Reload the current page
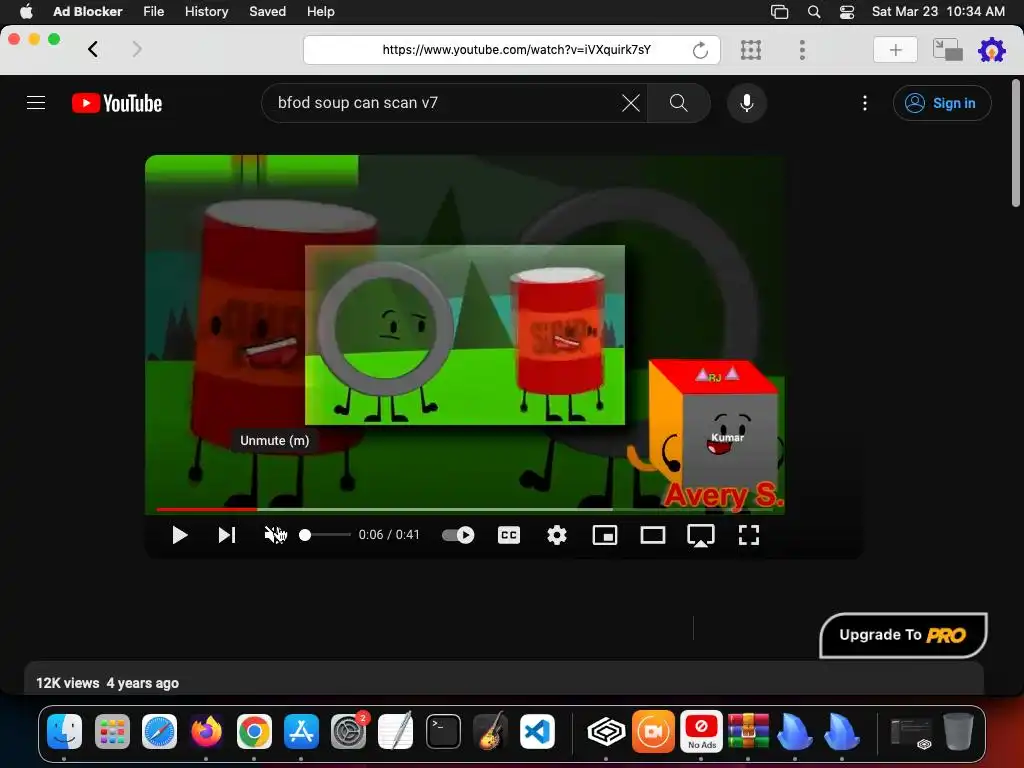This screenshot has height=768, width=1024. (x=700, y=50)
